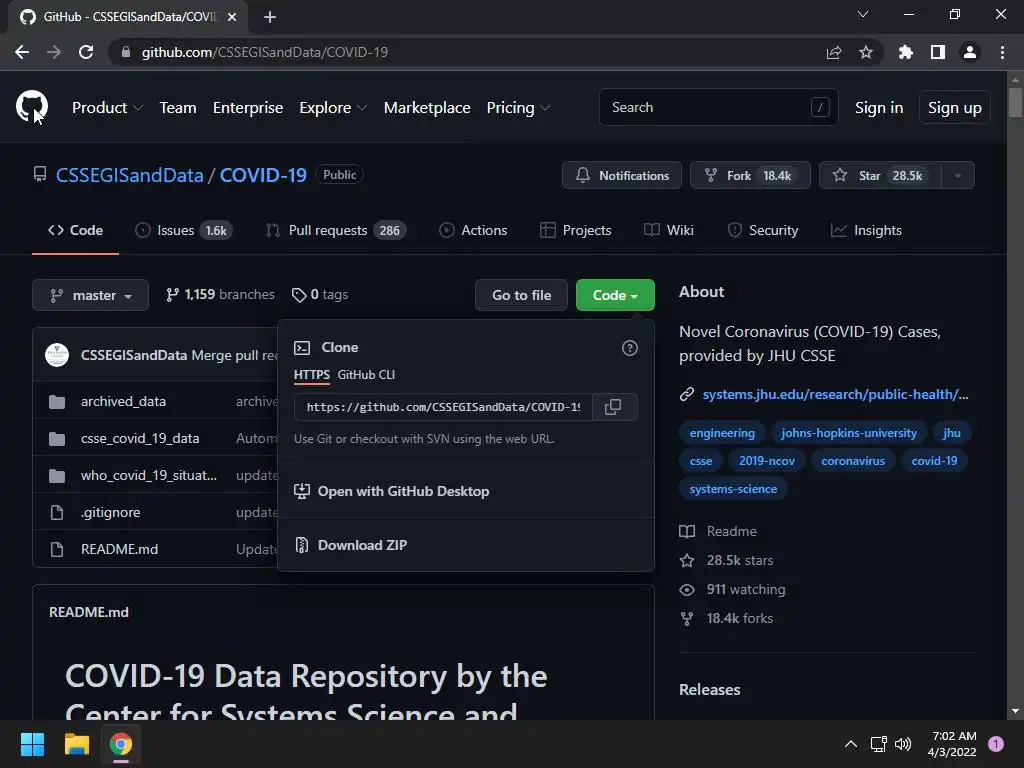The height and width of the screenshot is (768, 1024).
Task: Show hidden system tray icons
Action: point(850,744)
